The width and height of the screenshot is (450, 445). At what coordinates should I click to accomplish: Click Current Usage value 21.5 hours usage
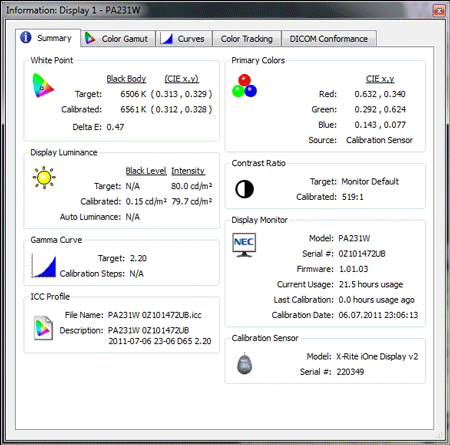click(371, 284)
